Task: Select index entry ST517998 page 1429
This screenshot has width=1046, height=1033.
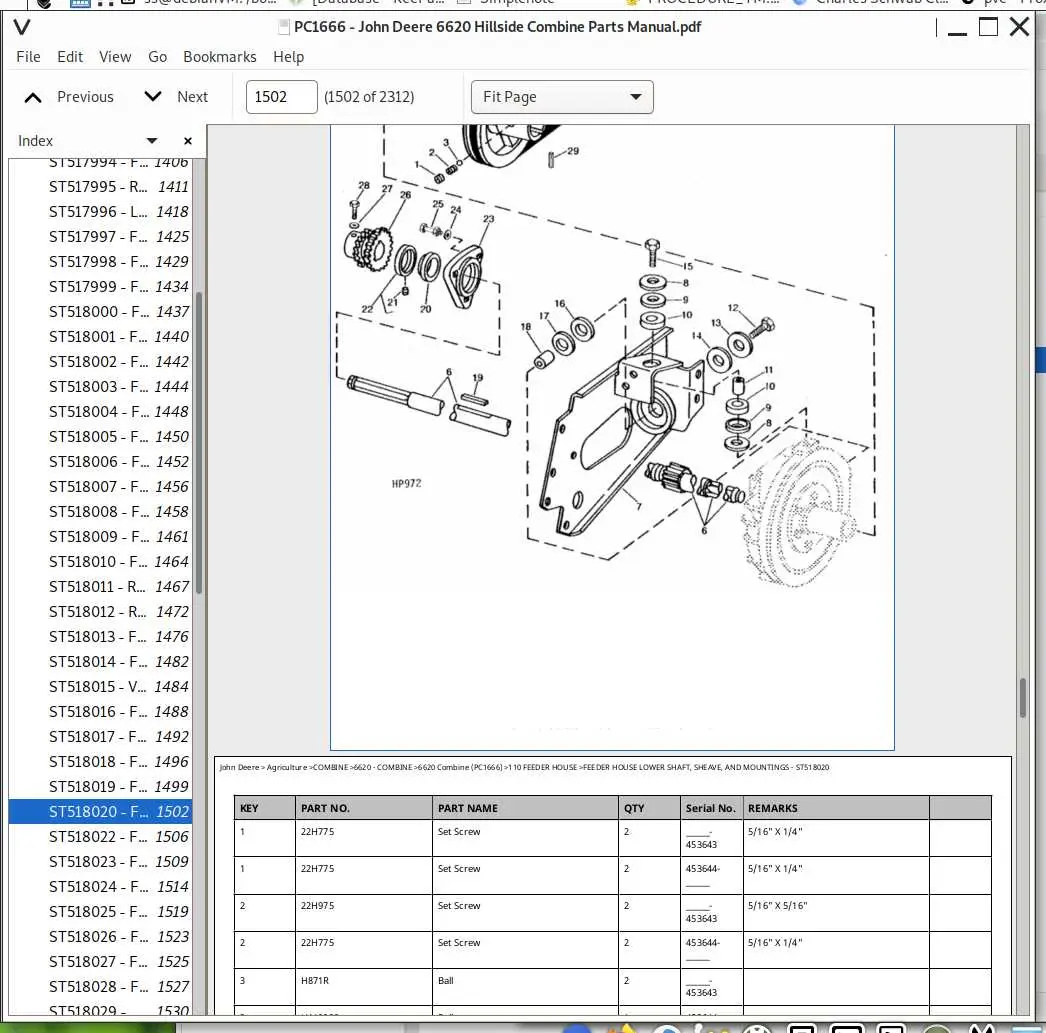Action: point(100,262)
